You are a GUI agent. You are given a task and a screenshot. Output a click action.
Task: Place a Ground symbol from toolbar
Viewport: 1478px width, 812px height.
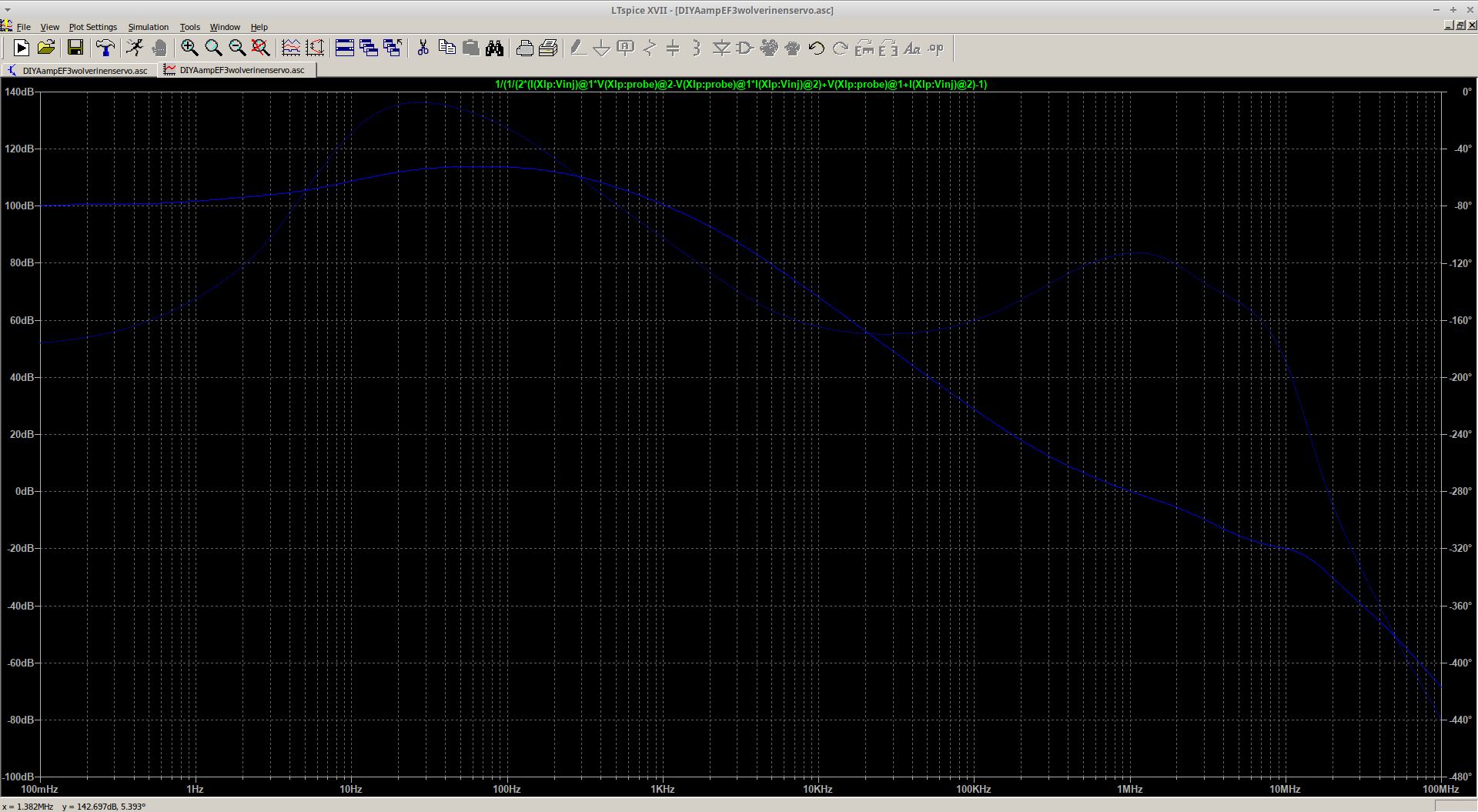[x=601, y=48]
